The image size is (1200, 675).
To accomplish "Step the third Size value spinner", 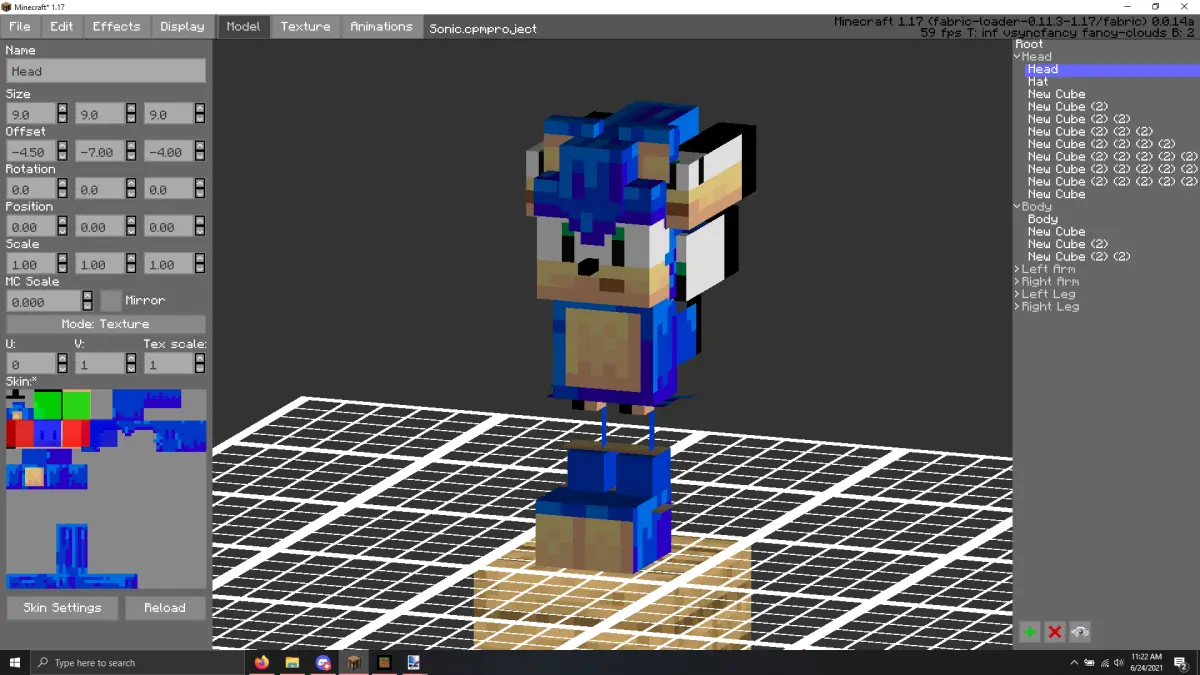I will coord(200,114).
